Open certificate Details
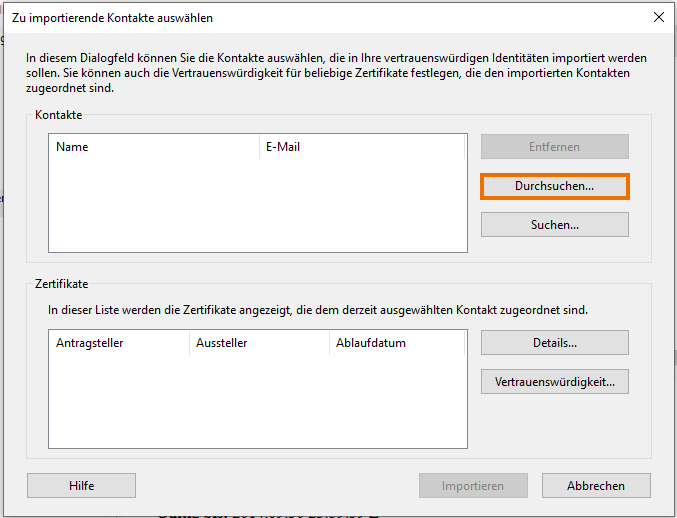Screen dimensions: 677x518 tap(554, 343)
